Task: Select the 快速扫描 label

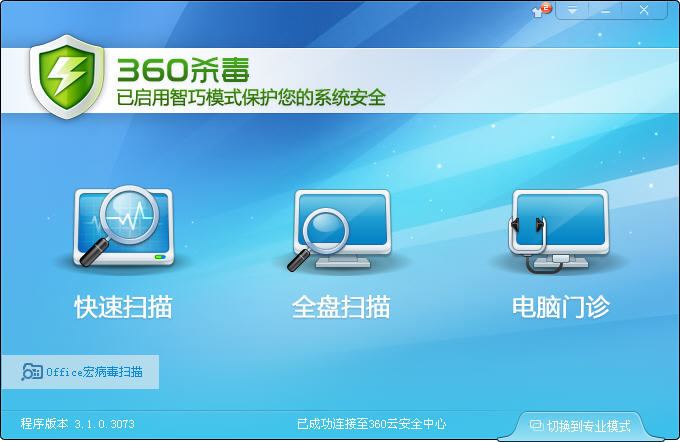Action: [x=123, y=307]
